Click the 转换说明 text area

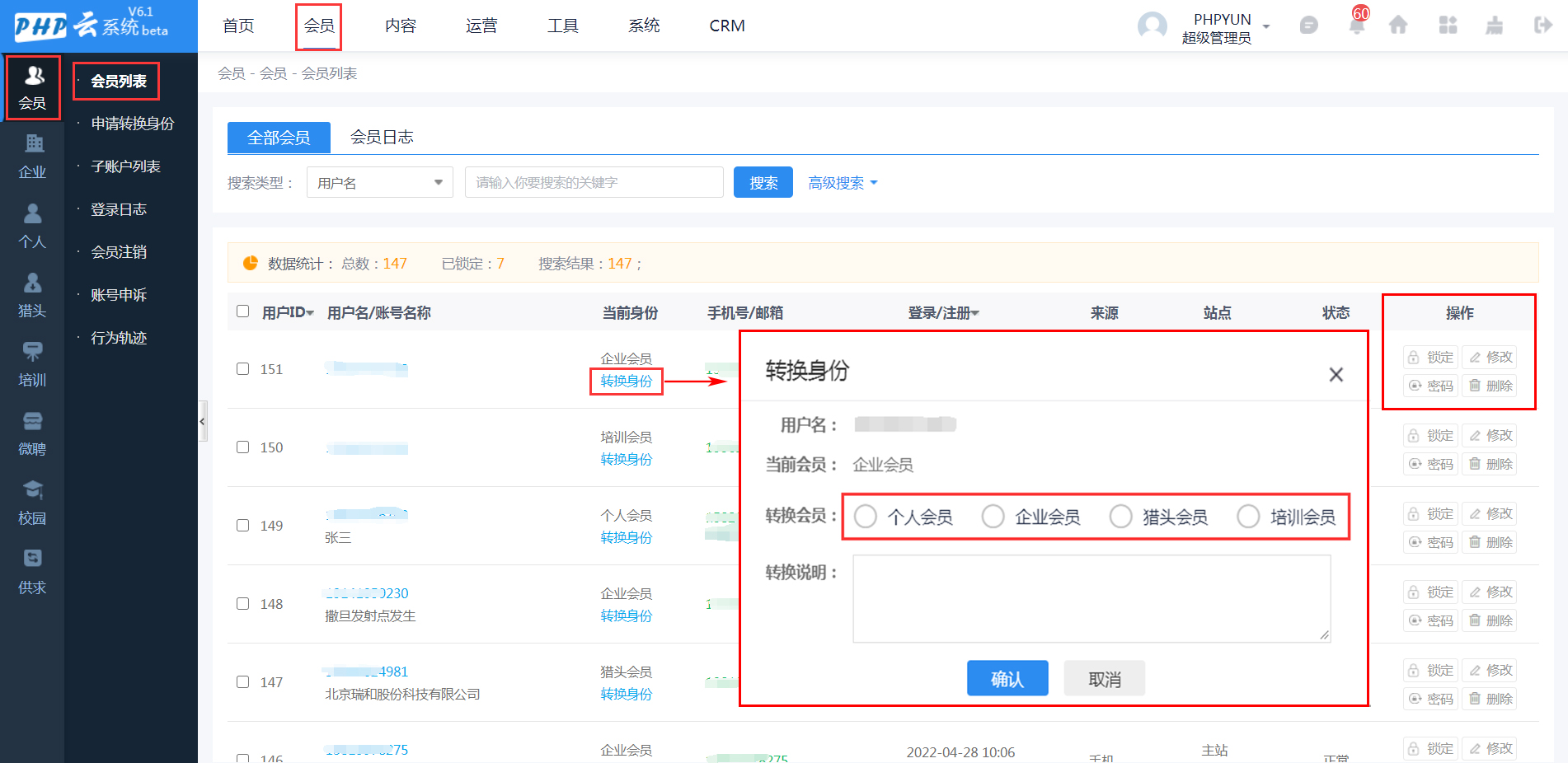click(1091, 598)
